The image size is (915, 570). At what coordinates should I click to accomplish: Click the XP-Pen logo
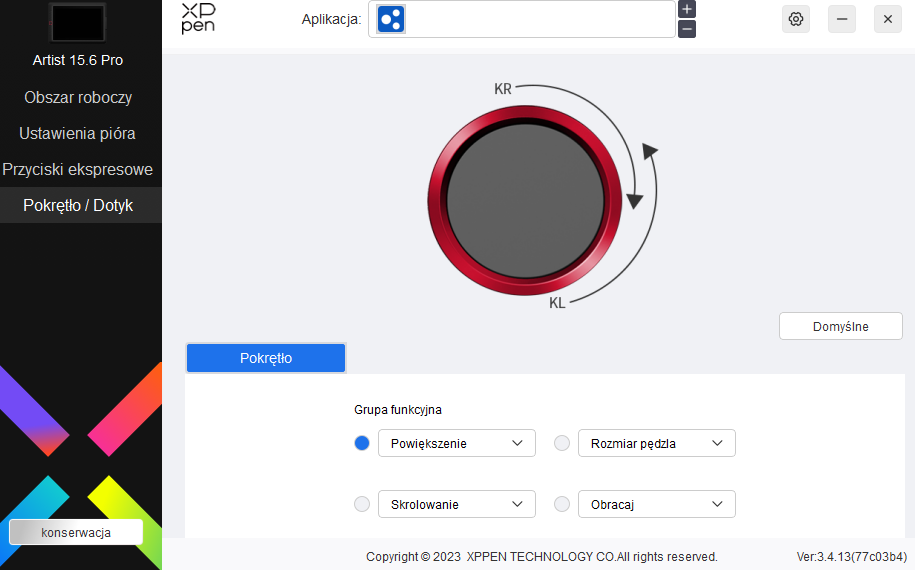[x=198, y=19]
